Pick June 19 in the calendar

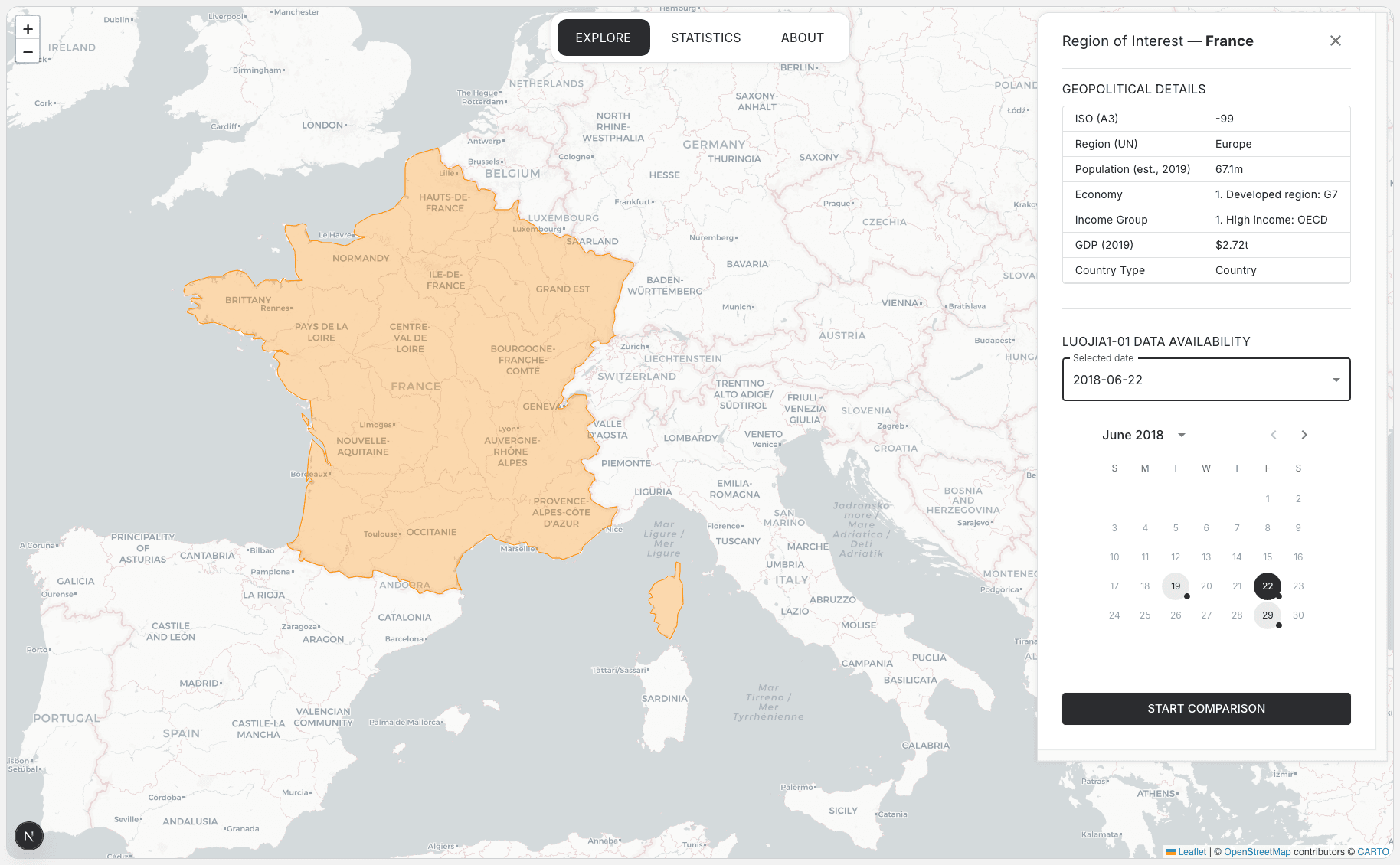click(1175, 586)
